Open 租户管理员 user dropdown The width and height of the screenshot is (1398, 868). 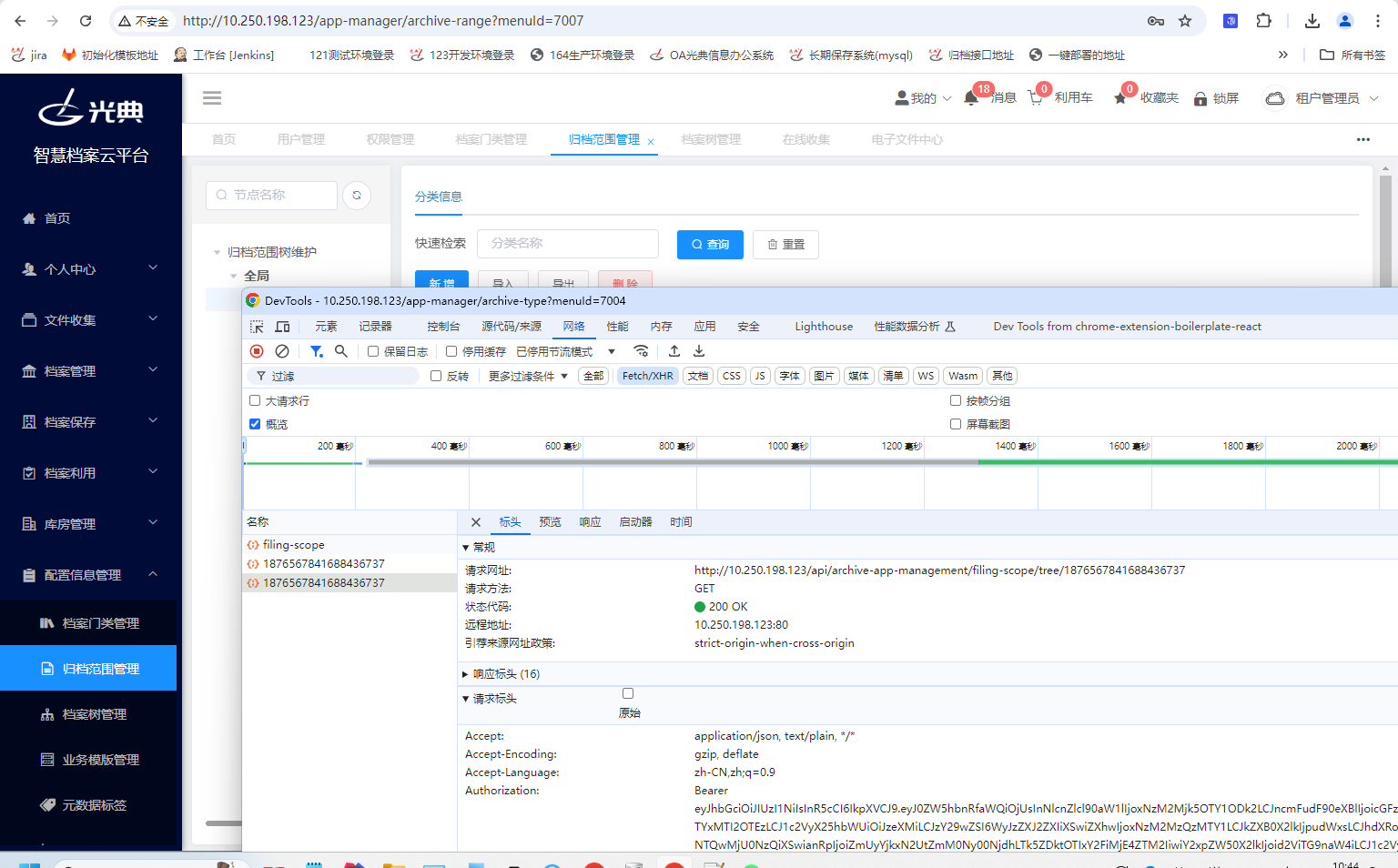pyautogui.click(x=1322, y=98)
